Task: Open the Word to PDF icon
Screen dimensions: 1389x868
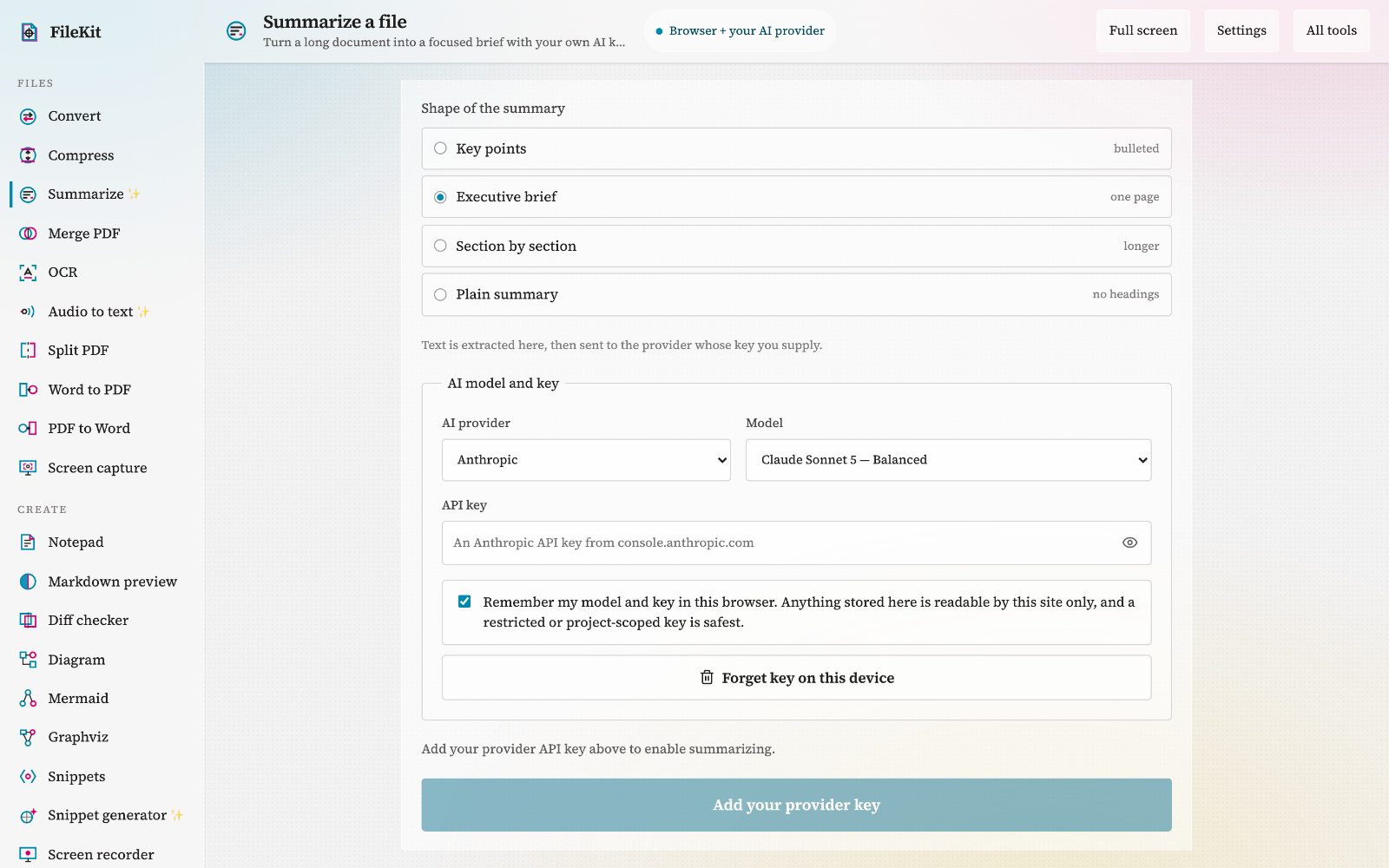Action: click(28, 390)
